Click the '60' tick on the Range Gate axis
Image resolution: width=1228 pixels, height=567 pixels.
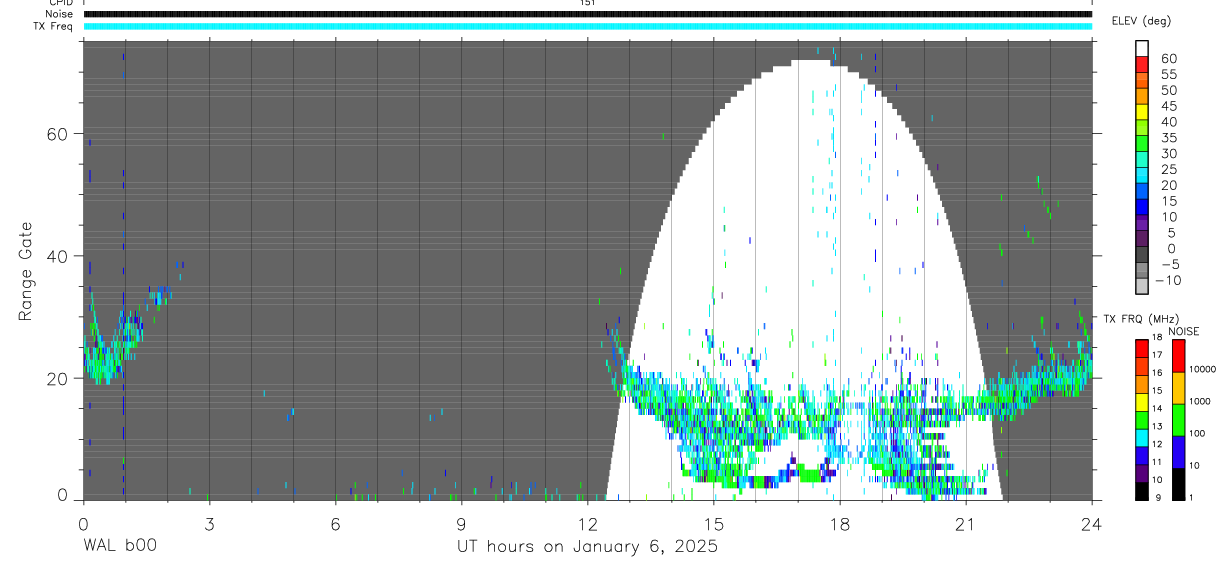click(x=57, y=134)
